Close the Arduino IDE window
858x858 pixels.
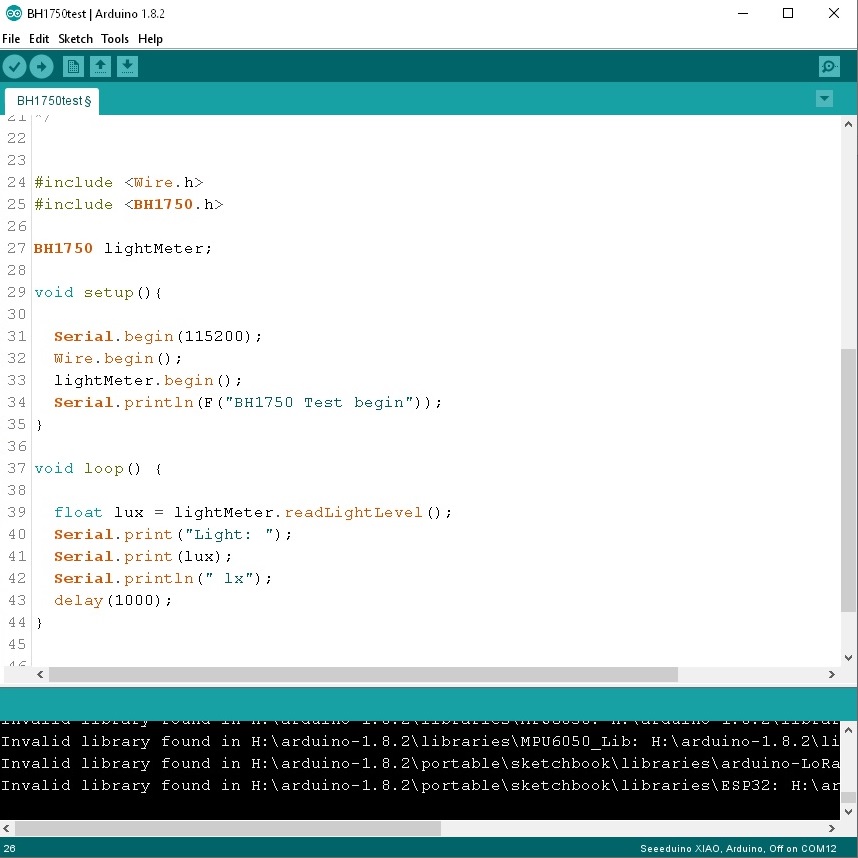[x=834, y=13]
